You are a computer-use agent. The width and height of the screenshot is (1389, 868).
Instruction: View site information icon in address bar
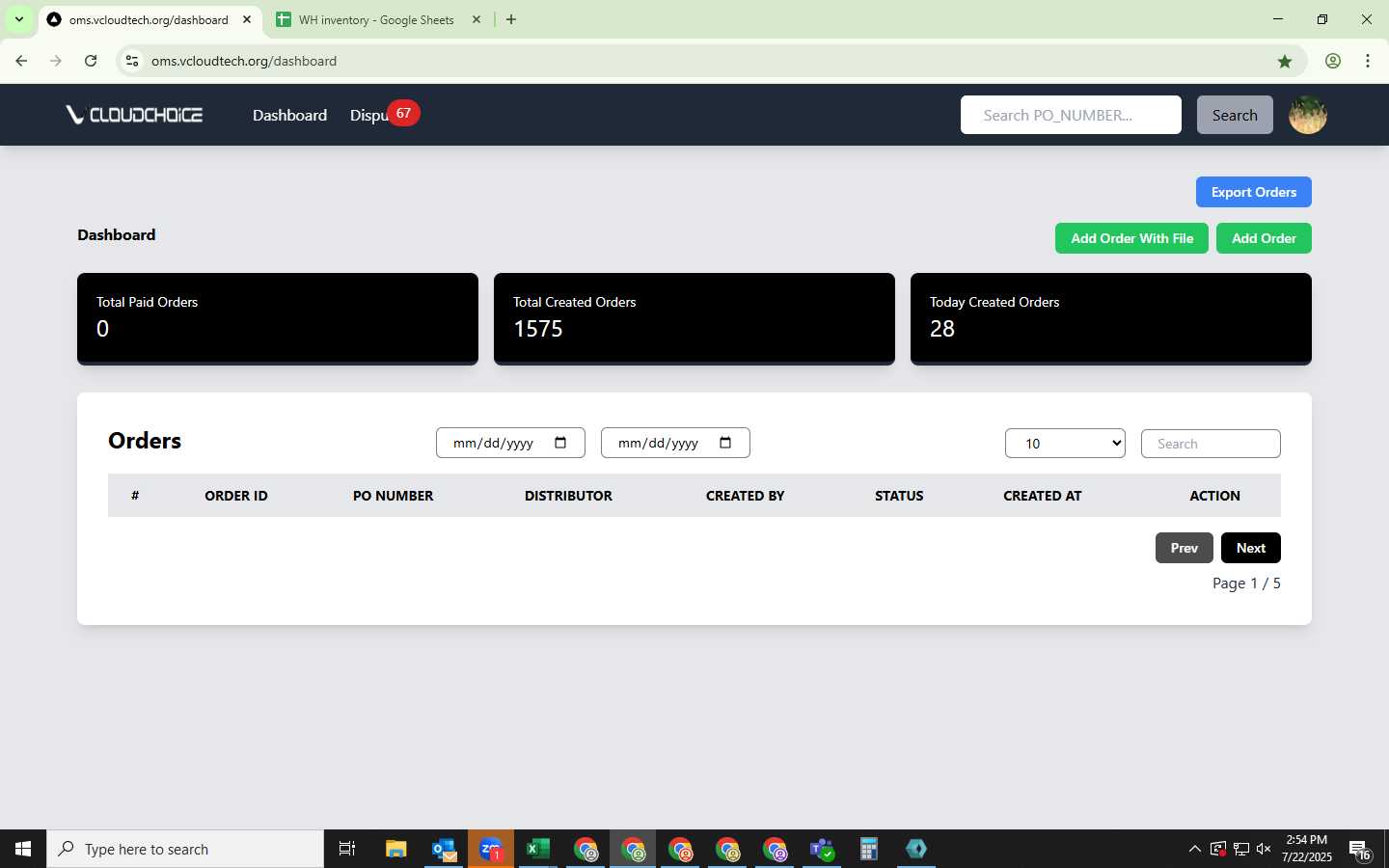[132, 61]
